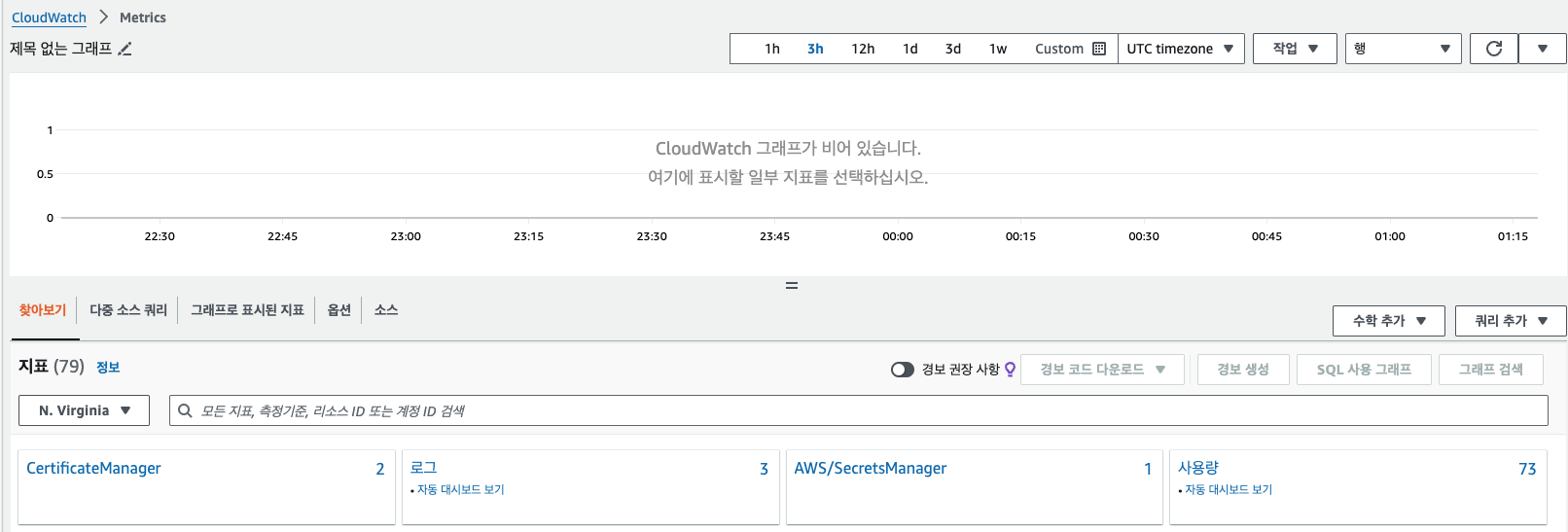Switch to the 찾아보기 tab

coord(43,310)
